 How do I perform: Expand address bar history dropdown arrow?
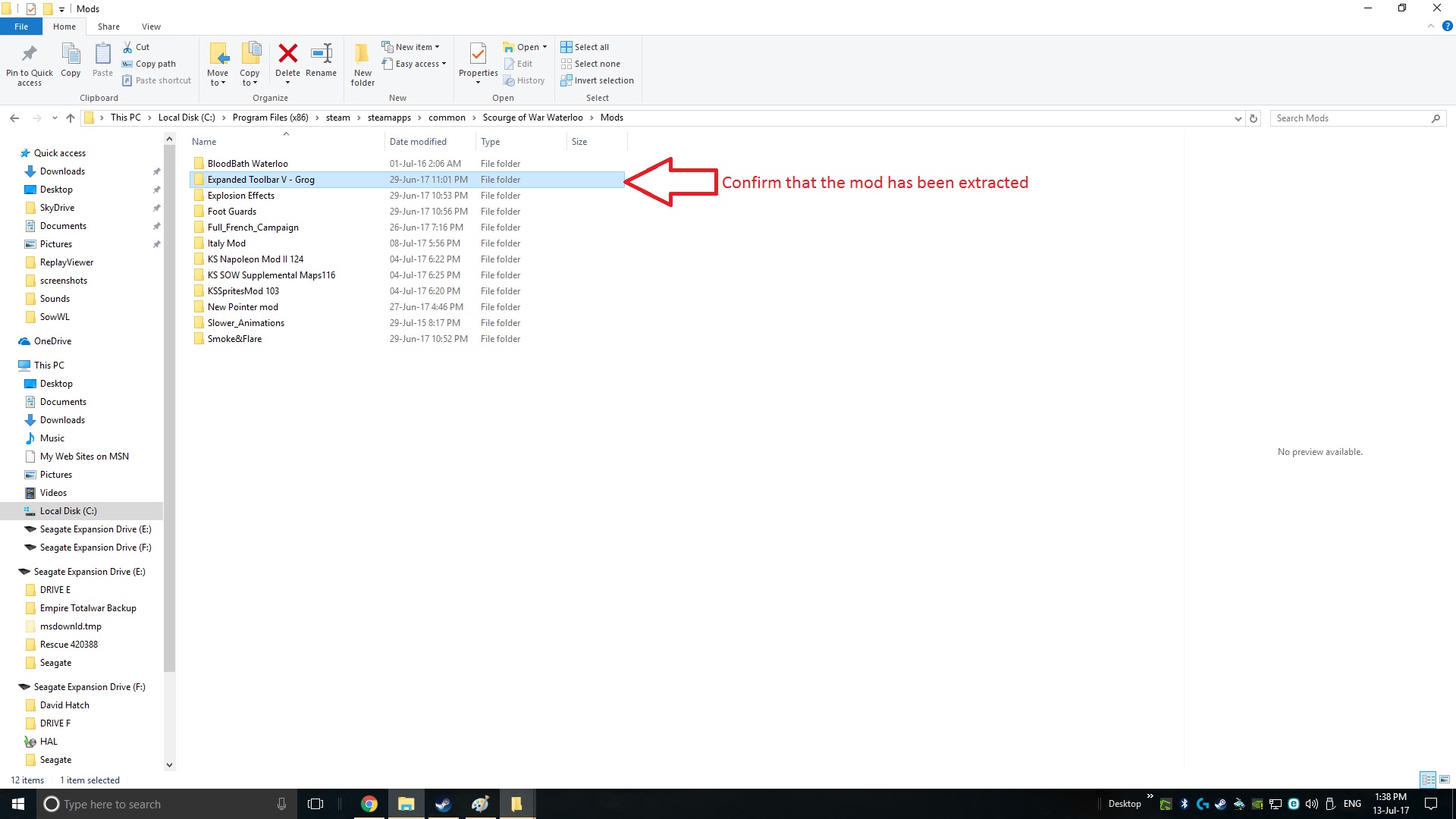[x=1238, y=118]
